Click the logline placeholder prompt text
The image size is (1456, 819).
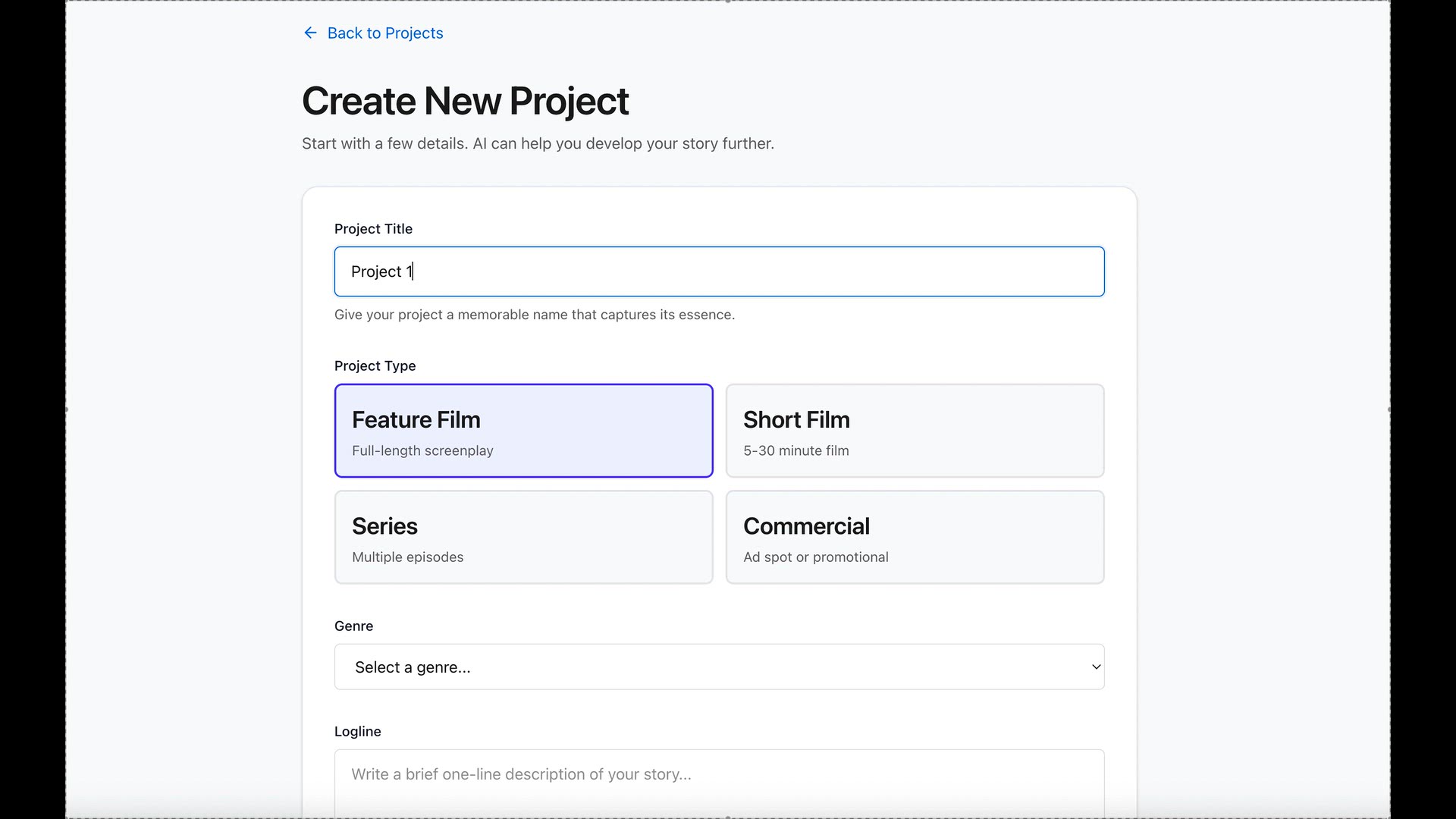(x=520, y=774)
